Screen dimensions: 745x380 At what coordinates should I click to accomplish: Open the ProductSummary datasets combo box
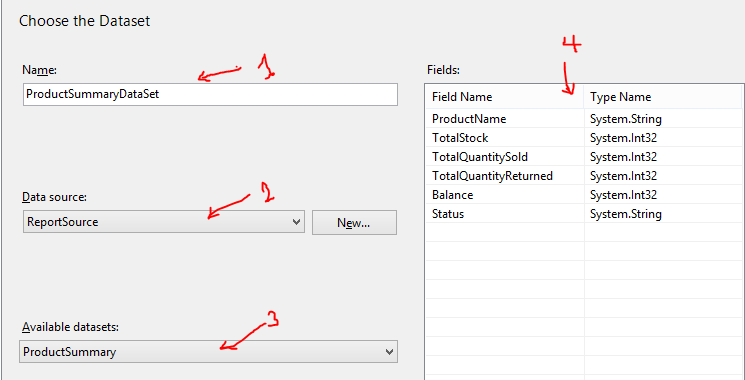tap(208, 352)
